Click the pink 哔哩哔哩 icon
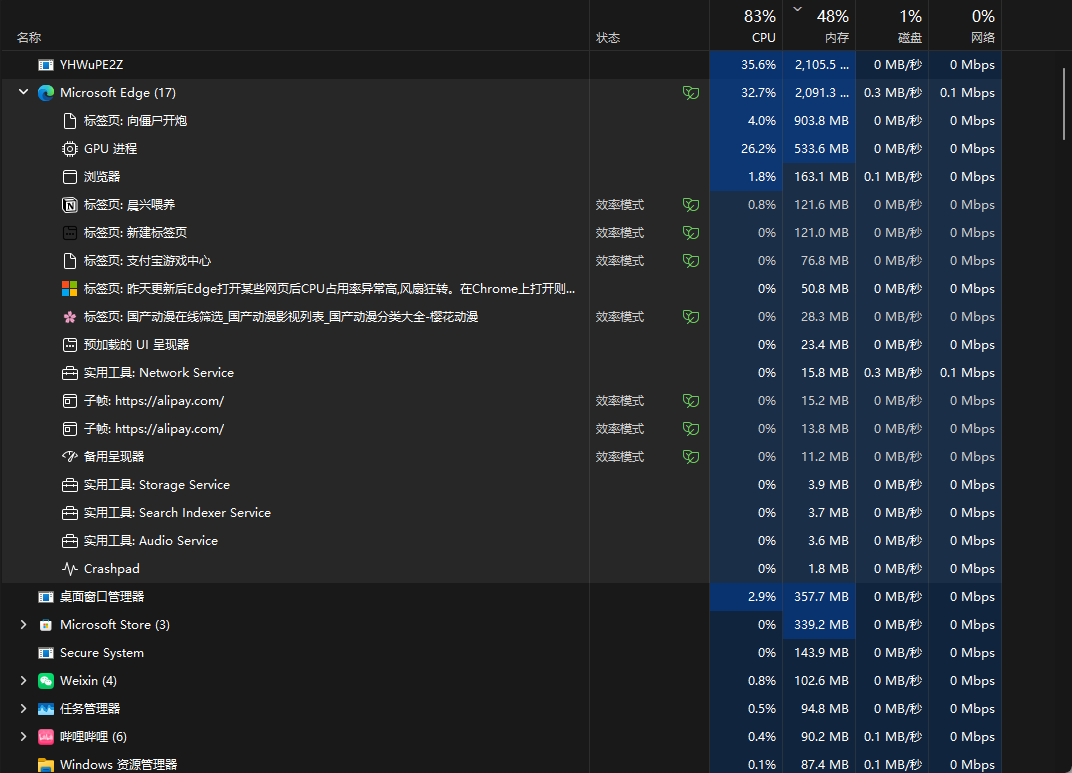Viewport: 1072px width, 773px height. tap(46, 737)
